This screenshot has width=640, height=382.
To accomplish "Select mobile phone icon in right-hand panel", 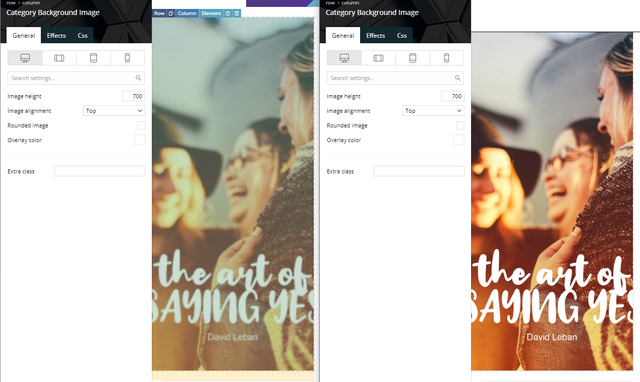I will pos(447,58).
